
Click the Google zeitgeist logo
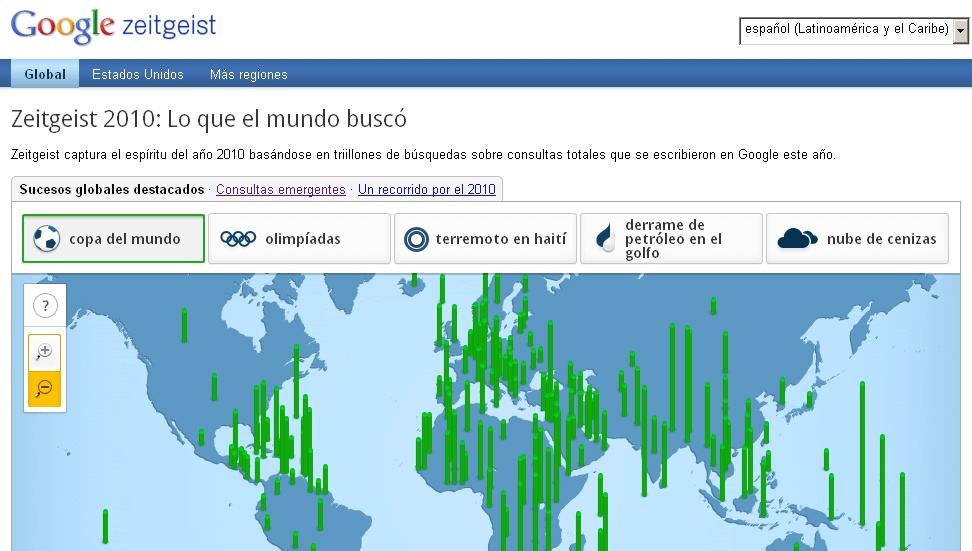coord(113,27)
